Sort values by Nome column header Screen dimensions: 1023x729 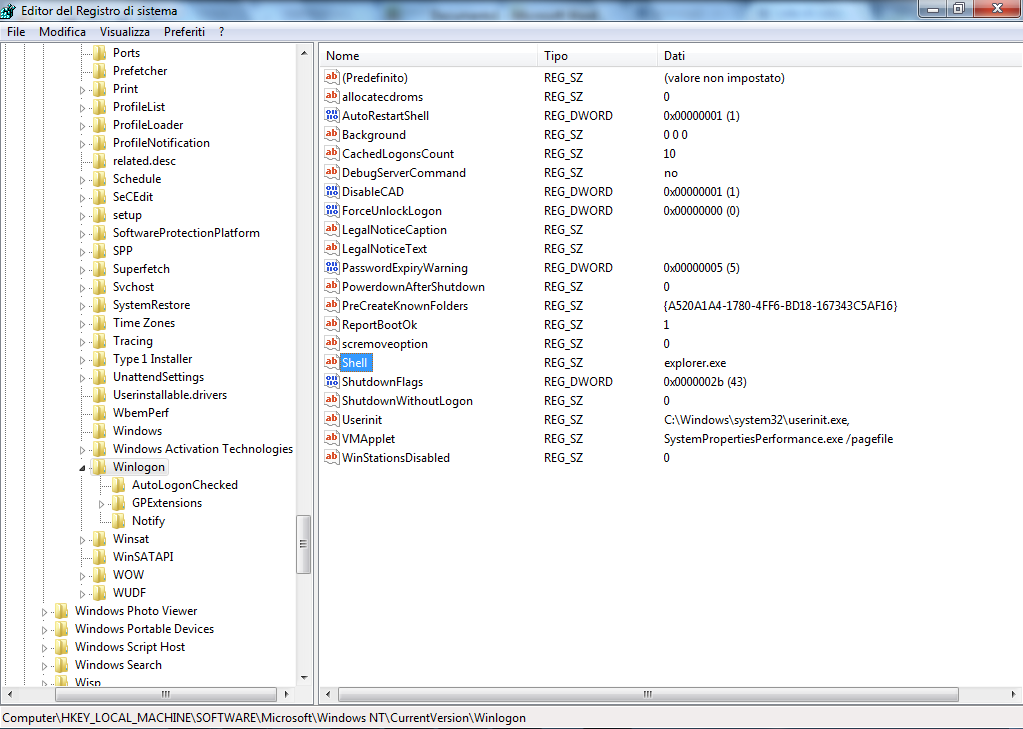point(429,55)
